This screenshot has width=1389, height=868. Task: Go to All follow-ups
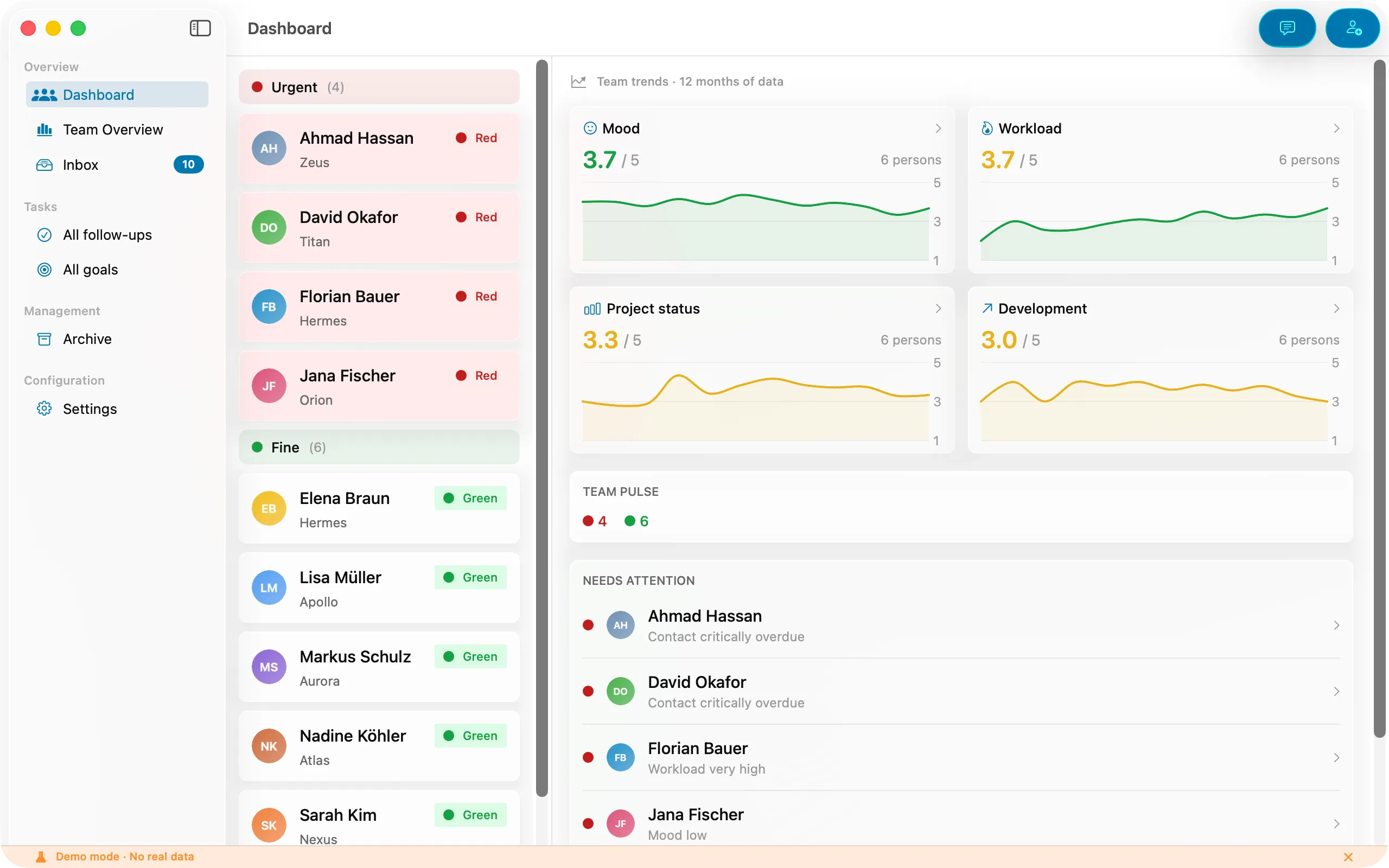click(x=117, y=235)
